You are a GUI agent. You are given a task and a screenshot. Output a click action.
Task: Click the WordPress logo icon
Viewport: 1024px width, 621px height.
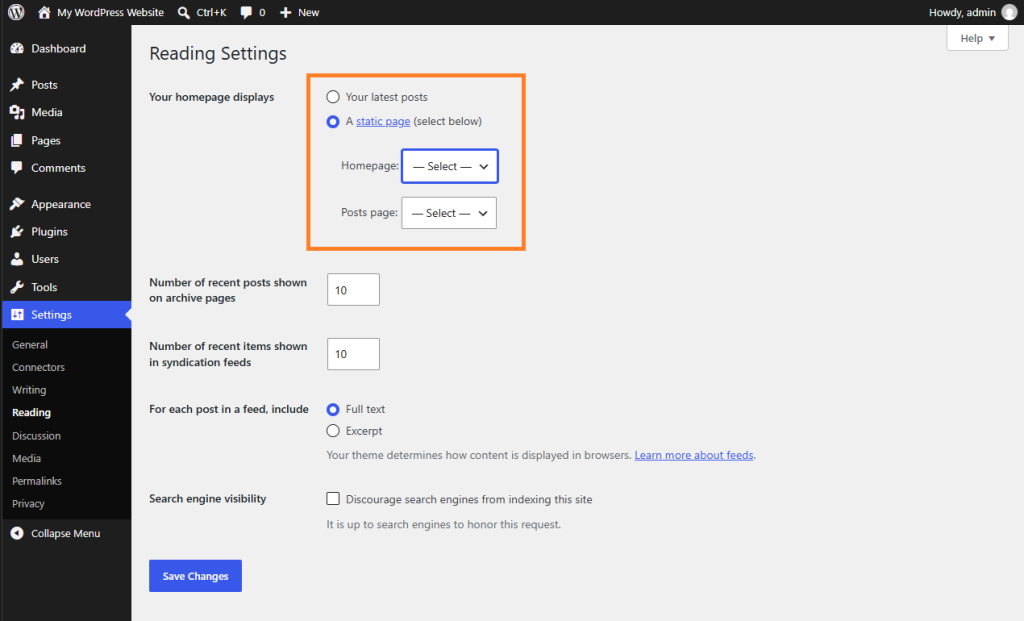coord(16,12)
